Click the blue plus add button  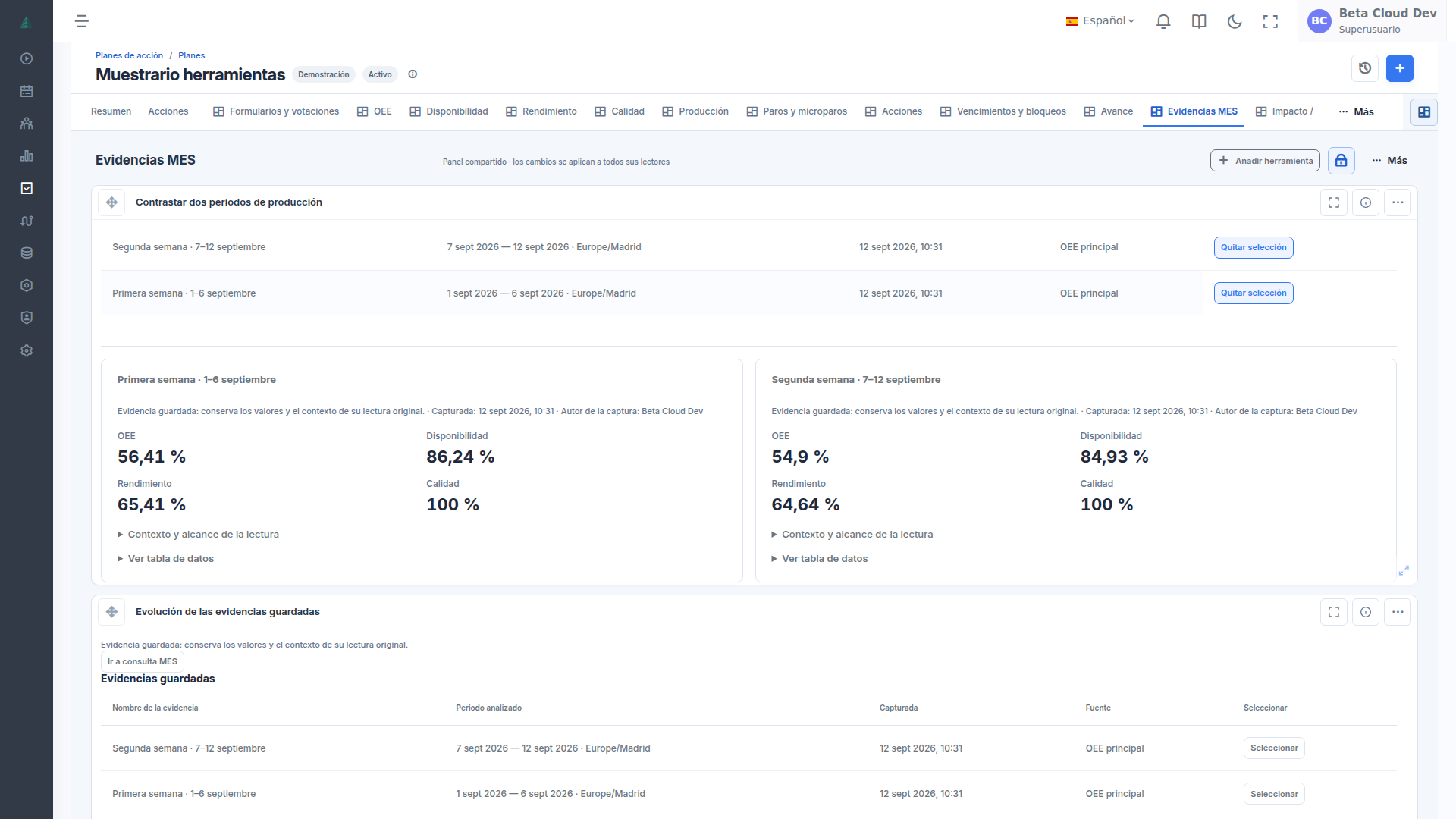(1400, 68)
